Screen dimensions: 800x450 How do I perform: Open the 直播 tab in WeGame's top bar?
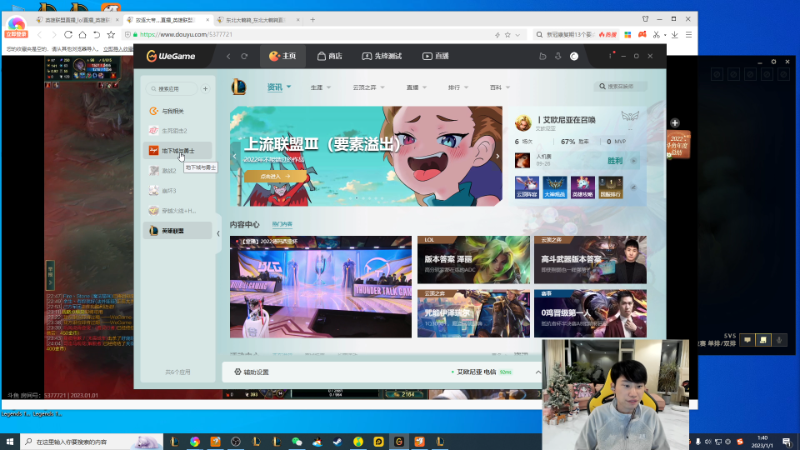coord(435,56)
